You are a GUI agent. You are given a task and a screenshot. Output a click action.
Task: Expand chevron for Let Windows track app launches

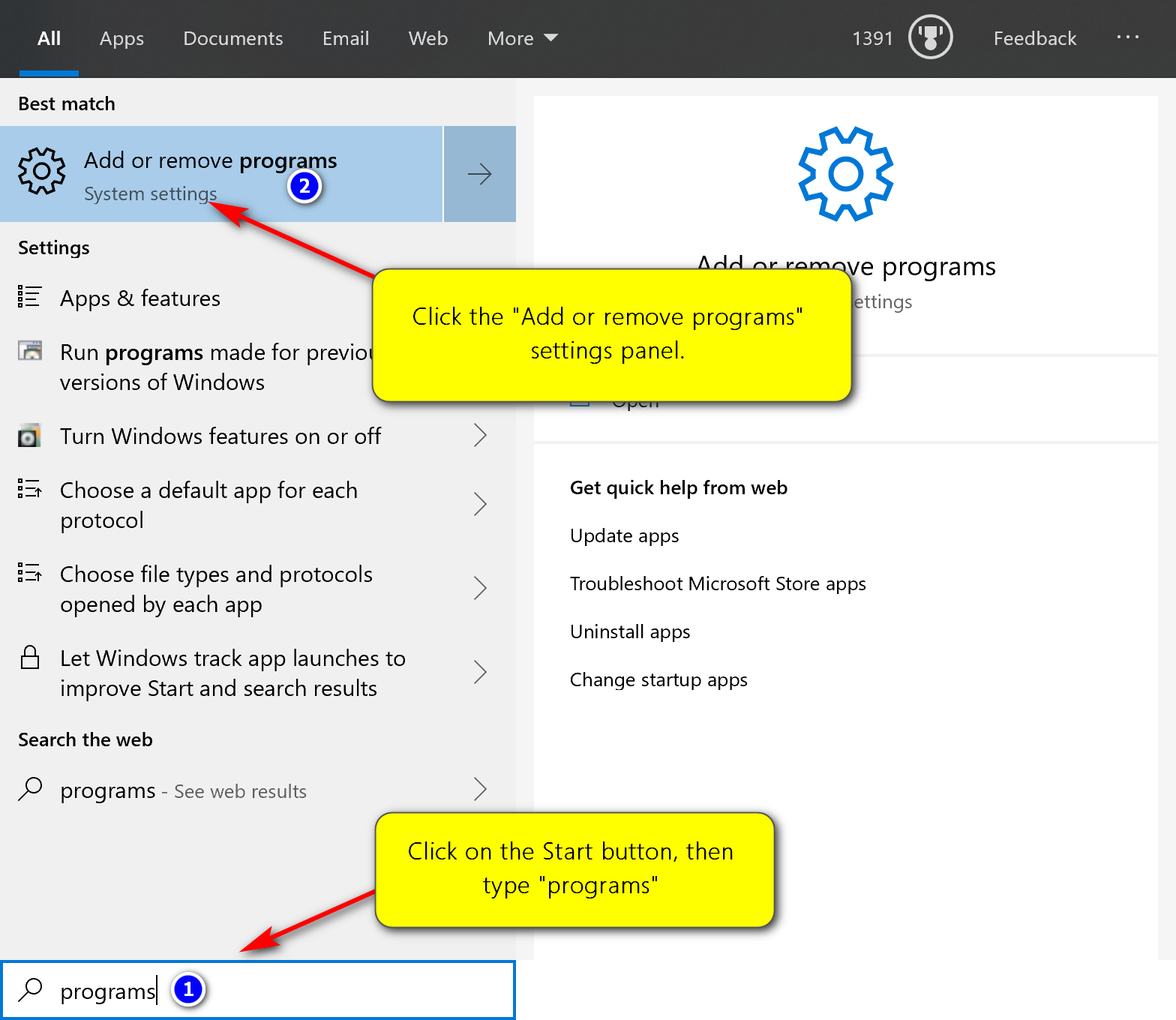[x=481, y=672]
